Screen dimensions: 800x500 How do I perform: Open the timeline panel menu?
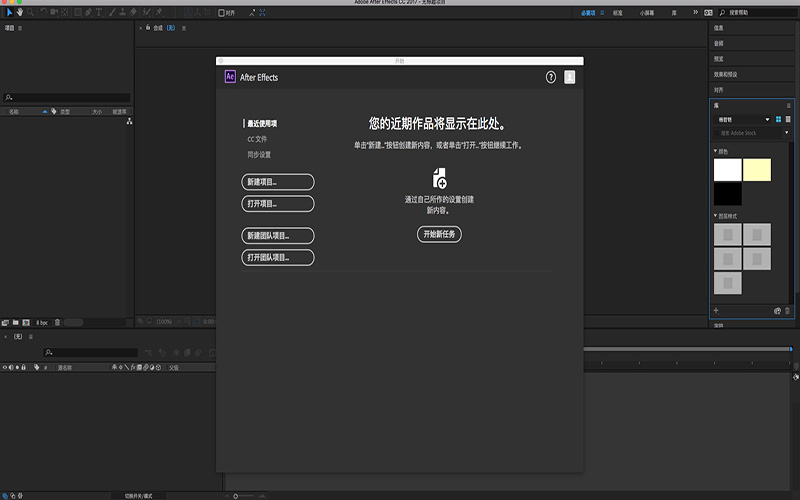pos(31,337)
